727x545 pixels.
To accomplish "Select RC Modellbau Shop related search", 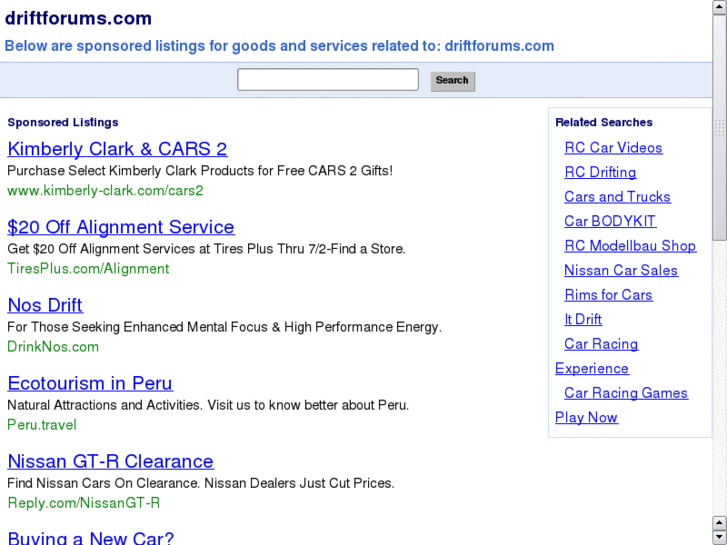I will coord(630,246).
